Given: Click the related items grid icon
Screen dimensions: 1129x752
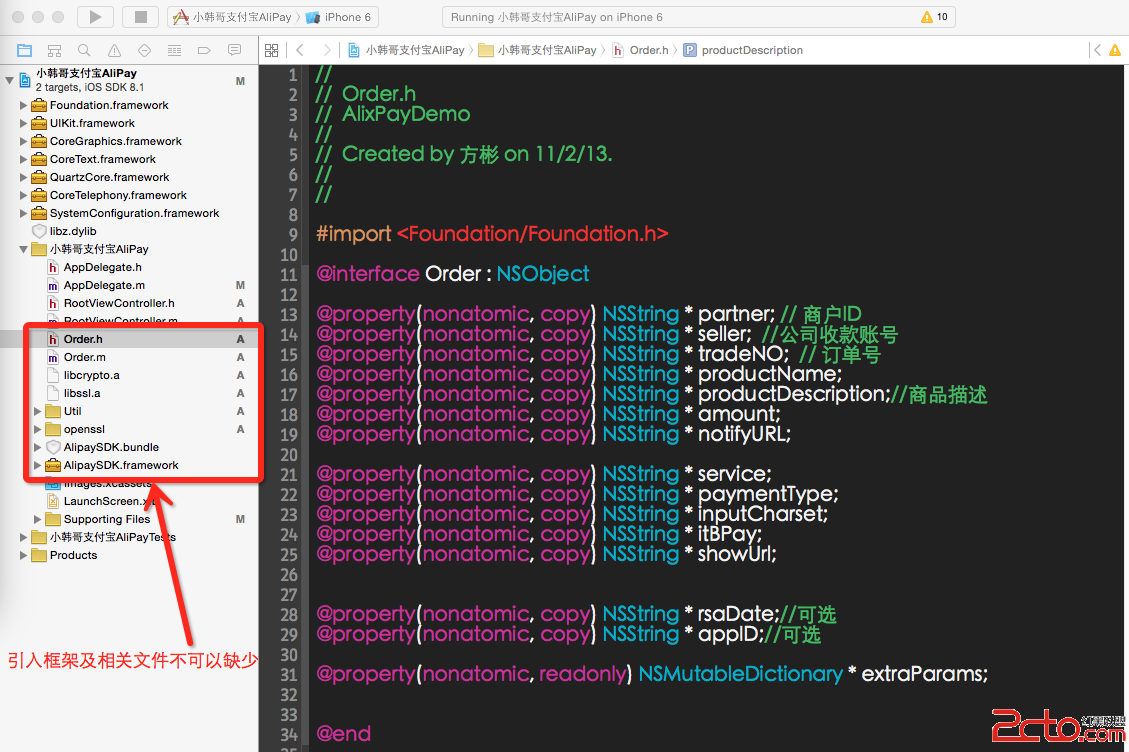Looking at the screenshot, I should click(271, 50).
